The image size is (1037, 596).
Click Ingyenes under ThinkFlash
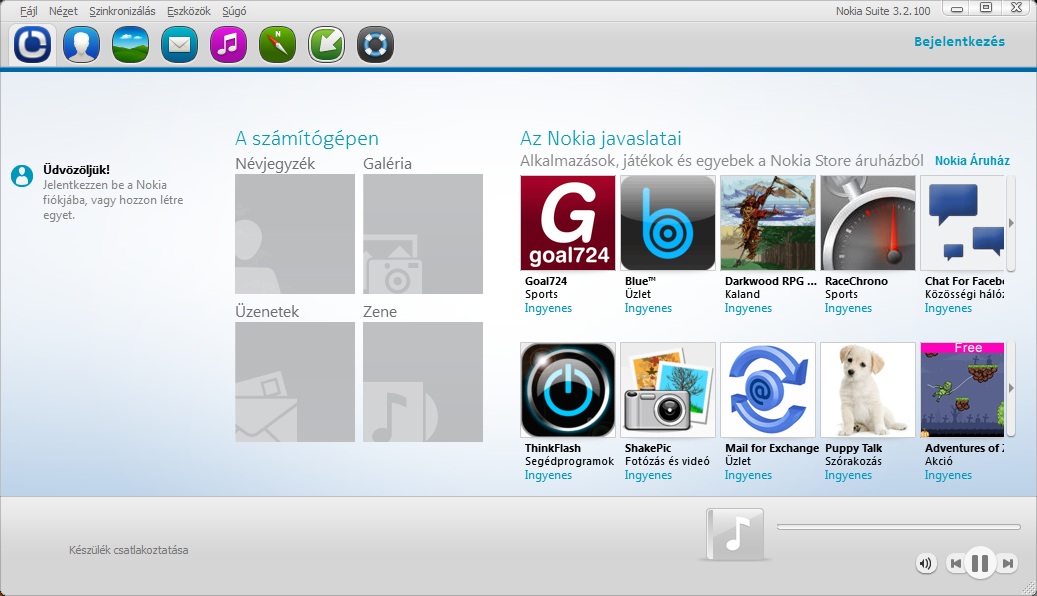[x=548, y=475]
